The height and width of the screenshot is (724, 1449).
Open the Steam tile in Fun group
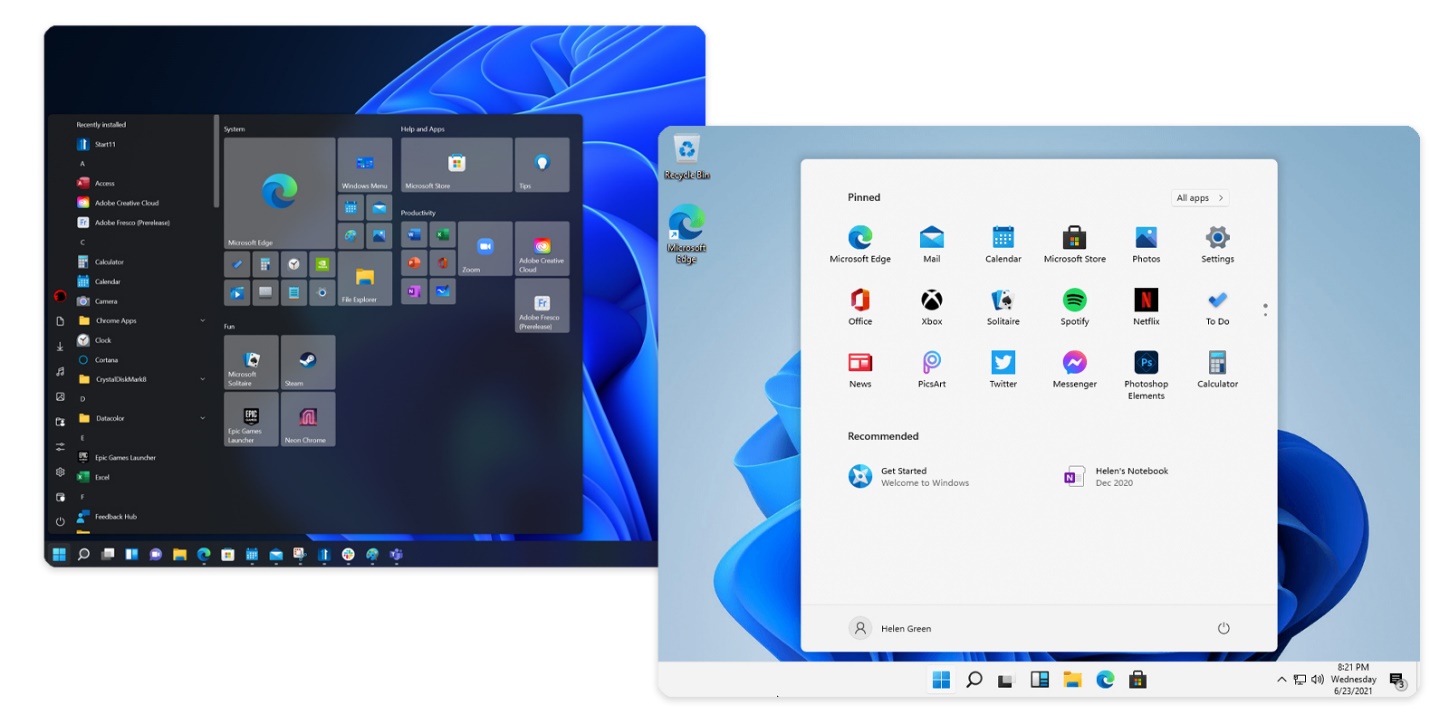point(308,362)
